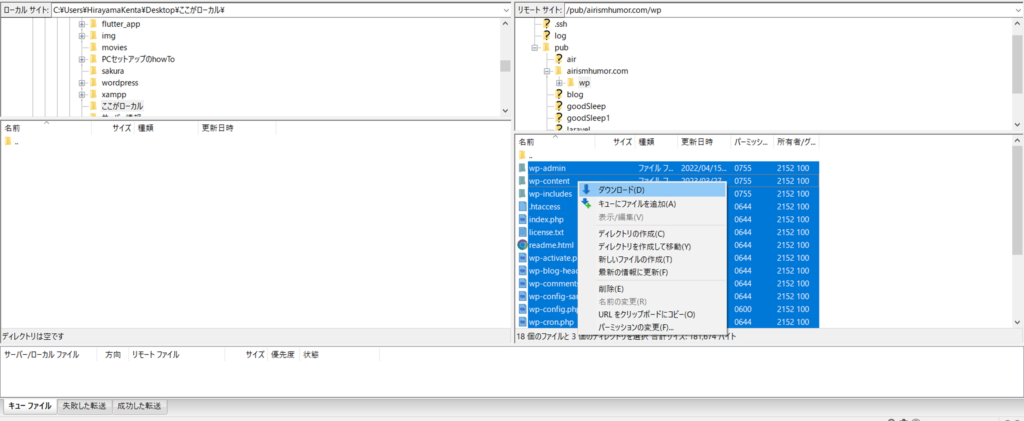Click the question-mark icon beside goodSleep1
Viewport: 1024px width, 421px height.
pyautogui.click(x=559, y=118)
